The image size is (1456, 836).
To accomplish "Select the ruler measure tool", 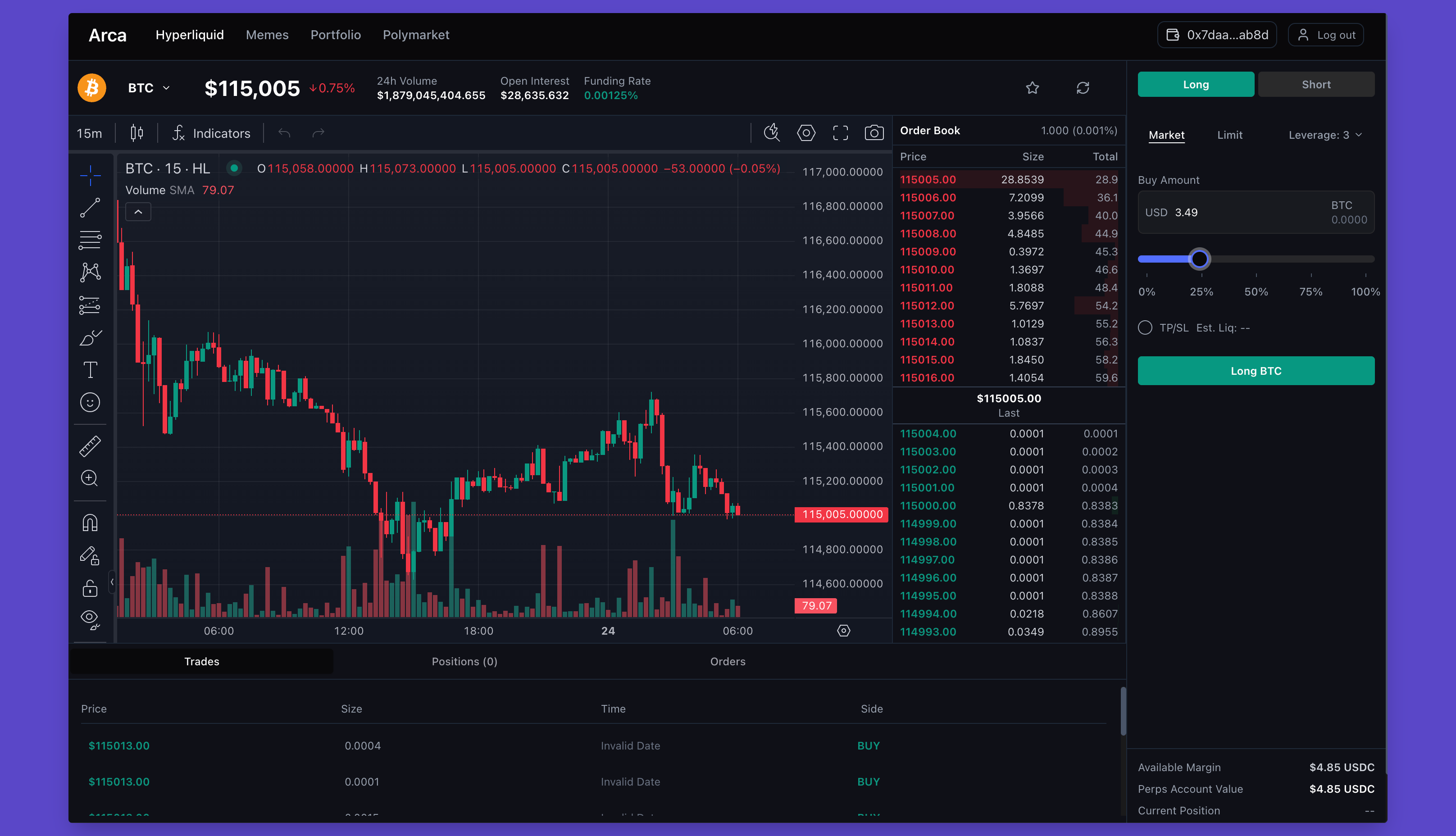I will tap(90, 446).
